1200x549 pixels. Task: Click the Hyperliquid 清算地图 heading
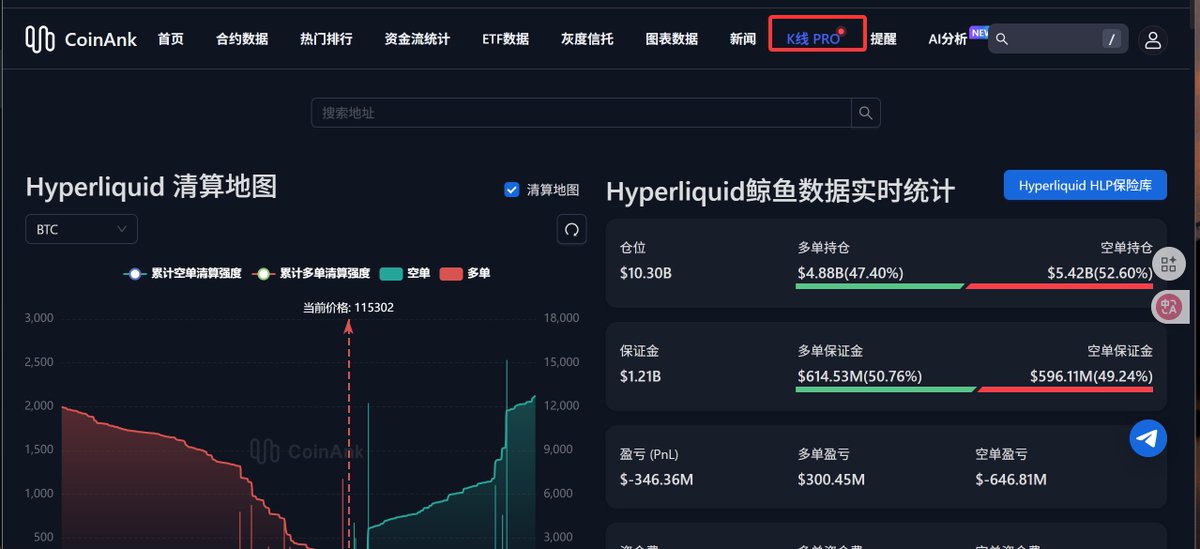tap(151, 187)
